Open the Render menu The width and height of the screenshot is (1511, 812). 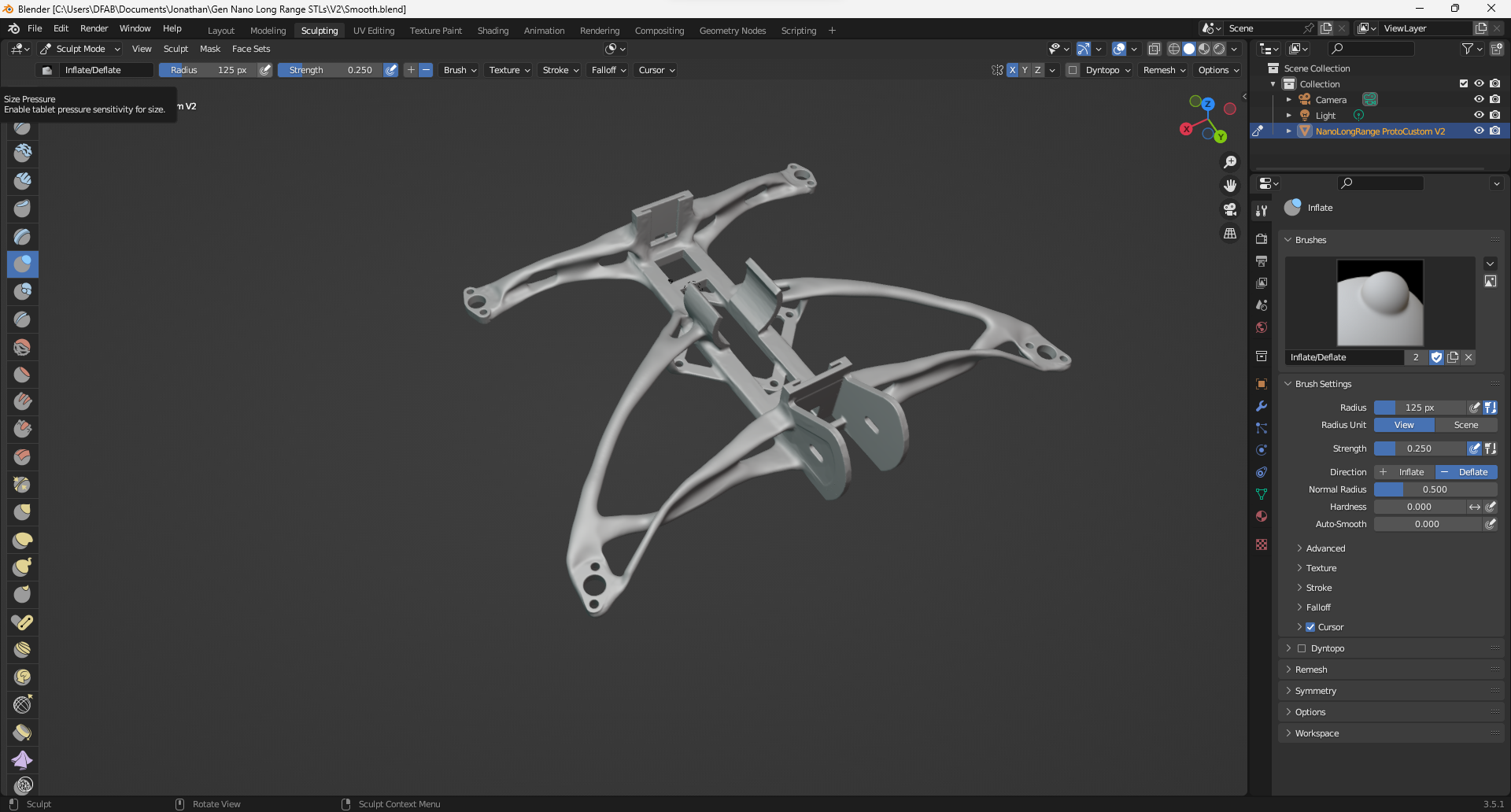tap(94, 28)
